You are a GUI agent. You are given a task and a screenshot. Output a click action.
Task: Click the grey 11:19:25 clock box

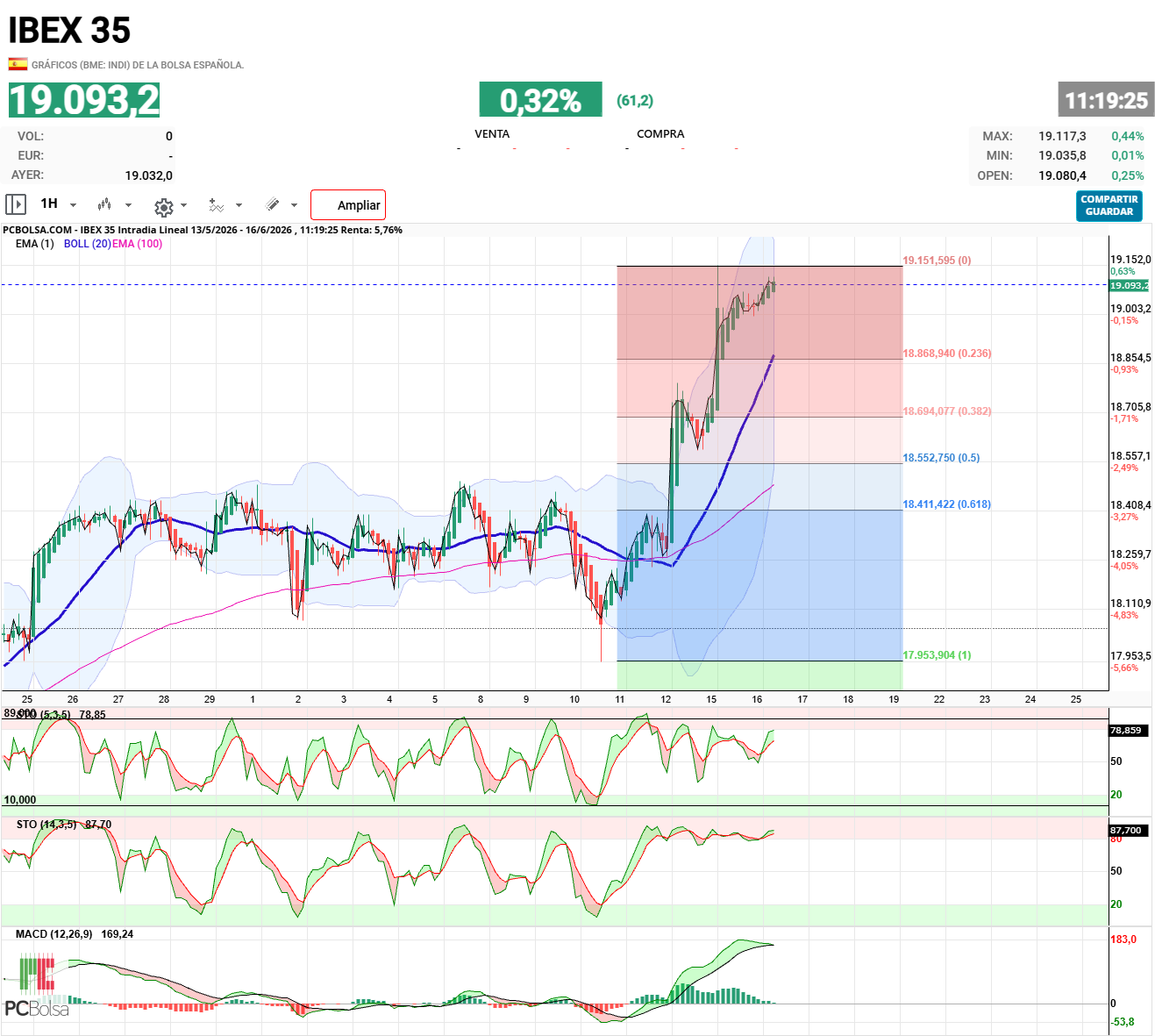coord(1106,100)
